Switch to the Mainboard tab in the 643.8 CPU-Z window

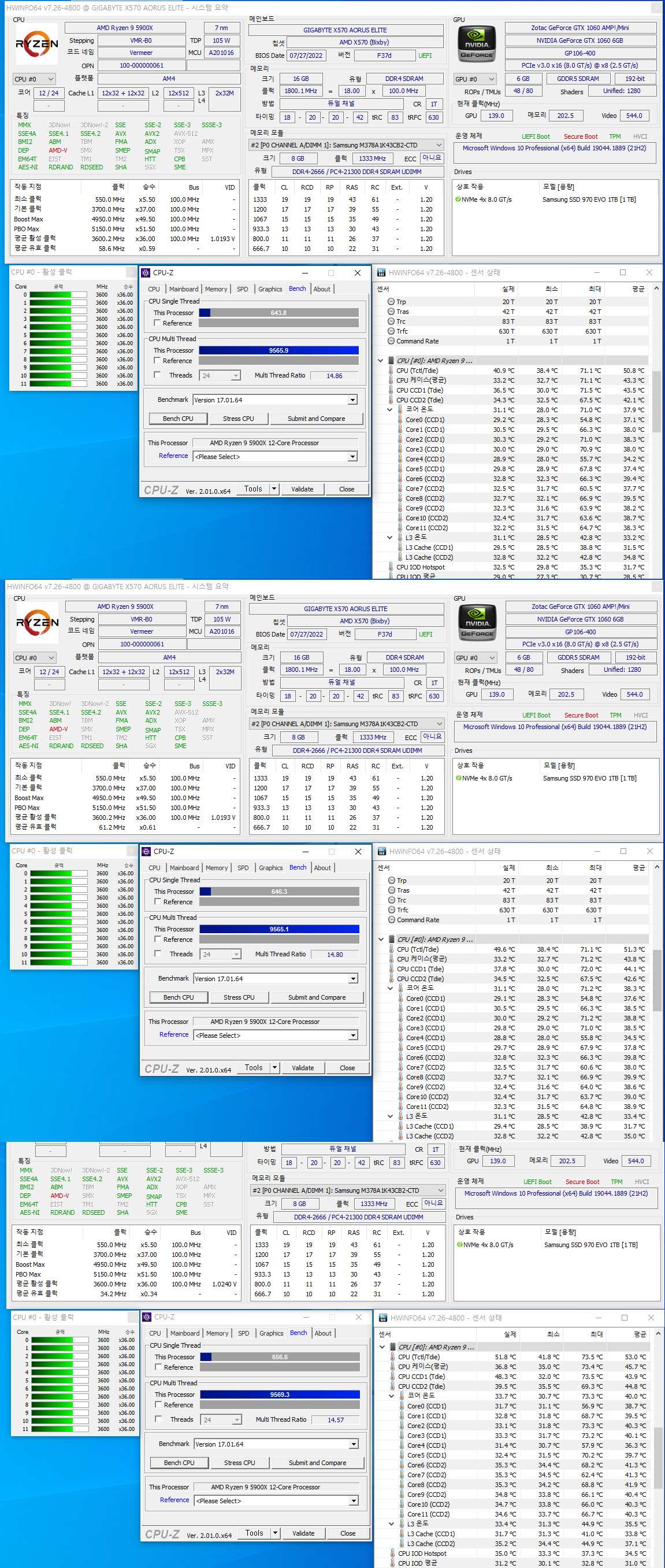[x=184, y=289]
